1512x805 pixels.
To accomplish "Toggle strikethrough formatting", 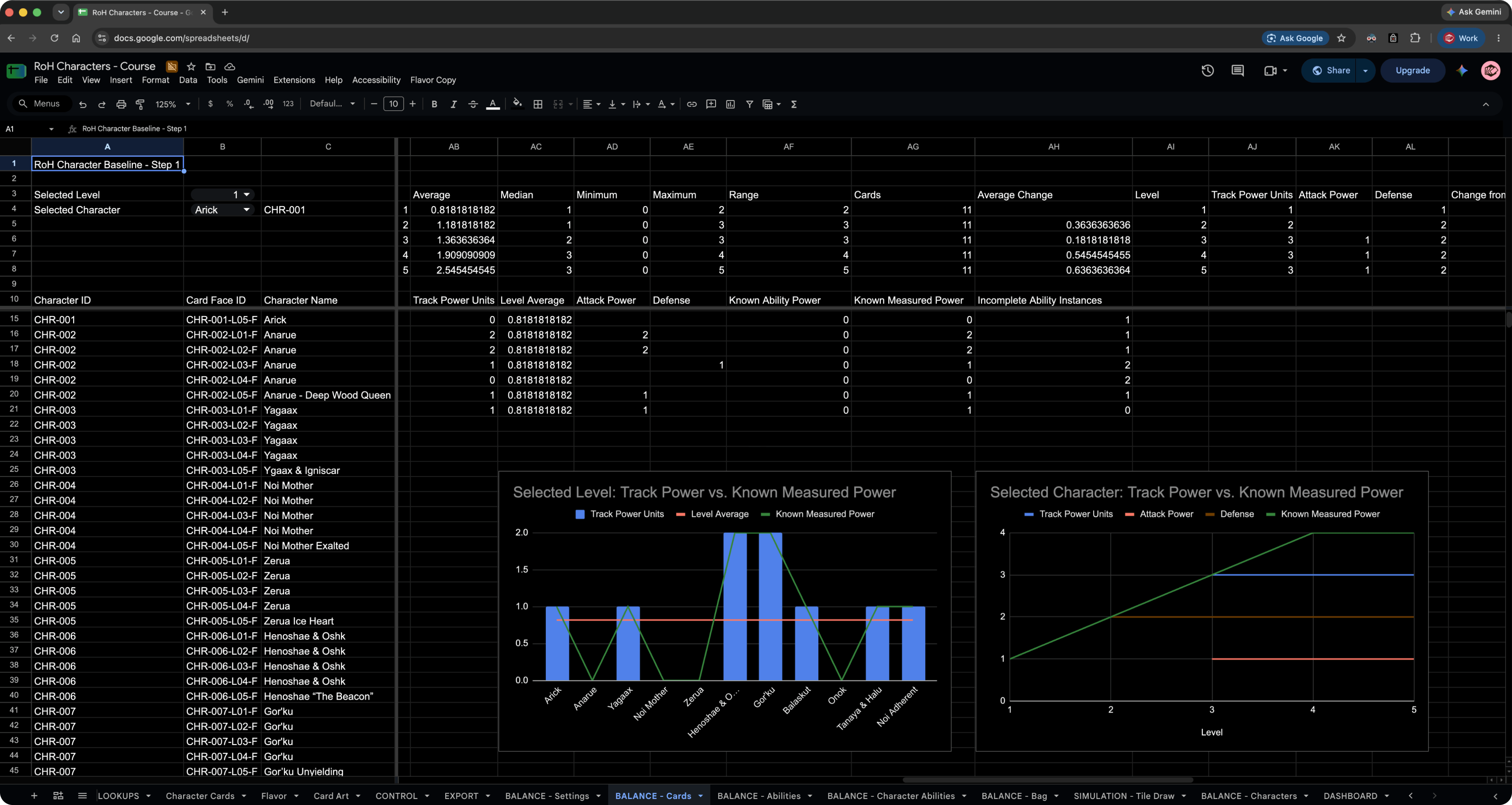I will (473, 104).
